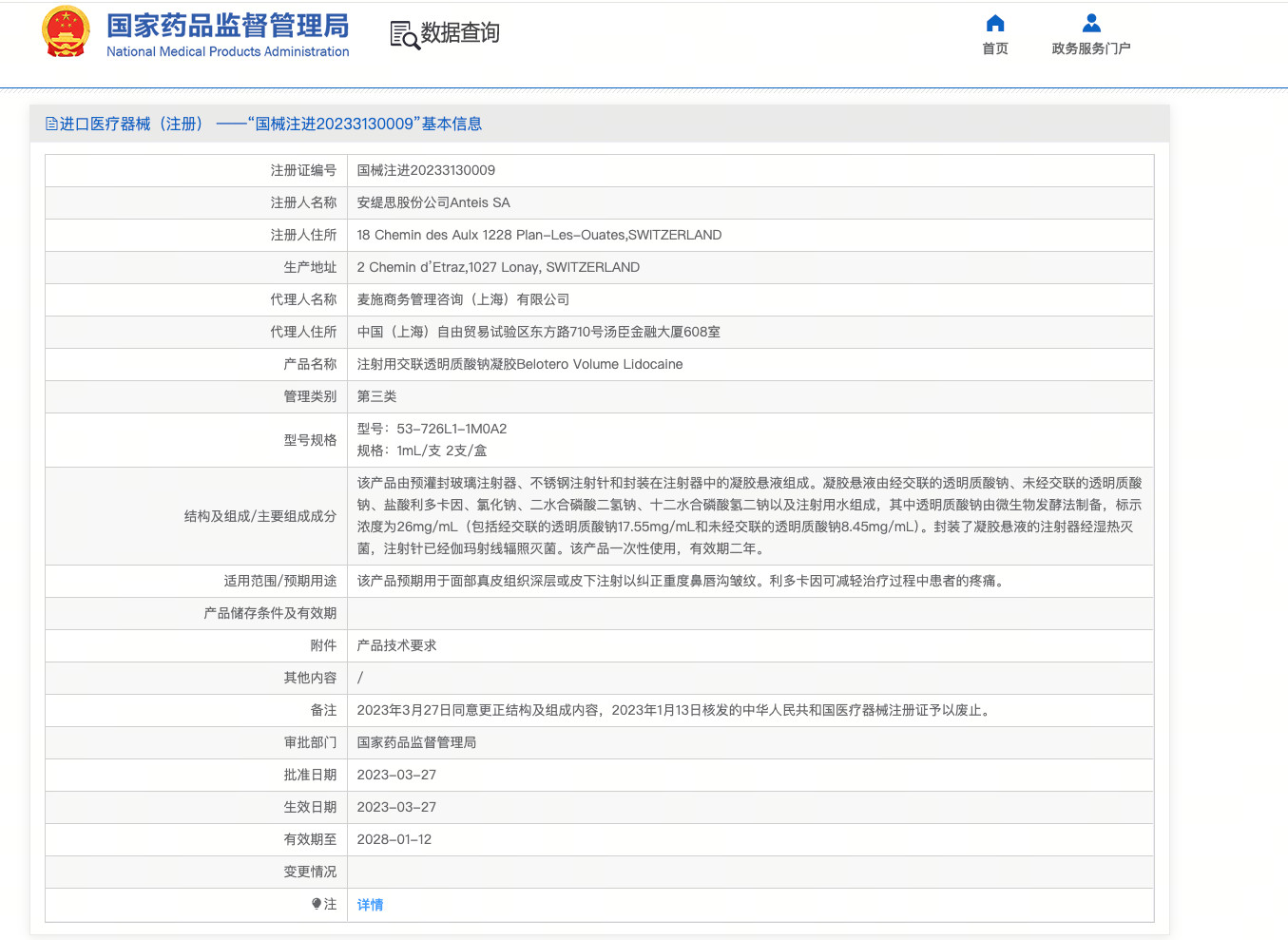Click the 型号规格 label cell
Screen dimensions: 1288x940
[x=197, y=440]
